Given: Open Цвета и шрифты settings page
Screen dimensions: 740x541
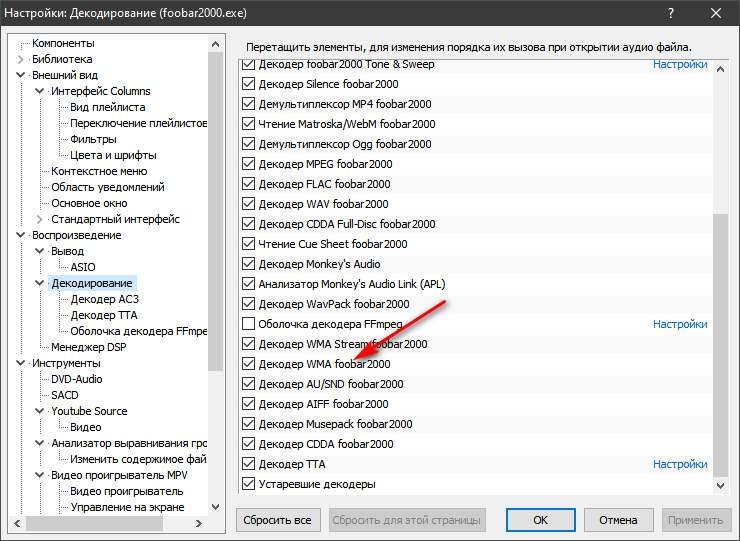Looking at the screenshot, I should 113,155.
